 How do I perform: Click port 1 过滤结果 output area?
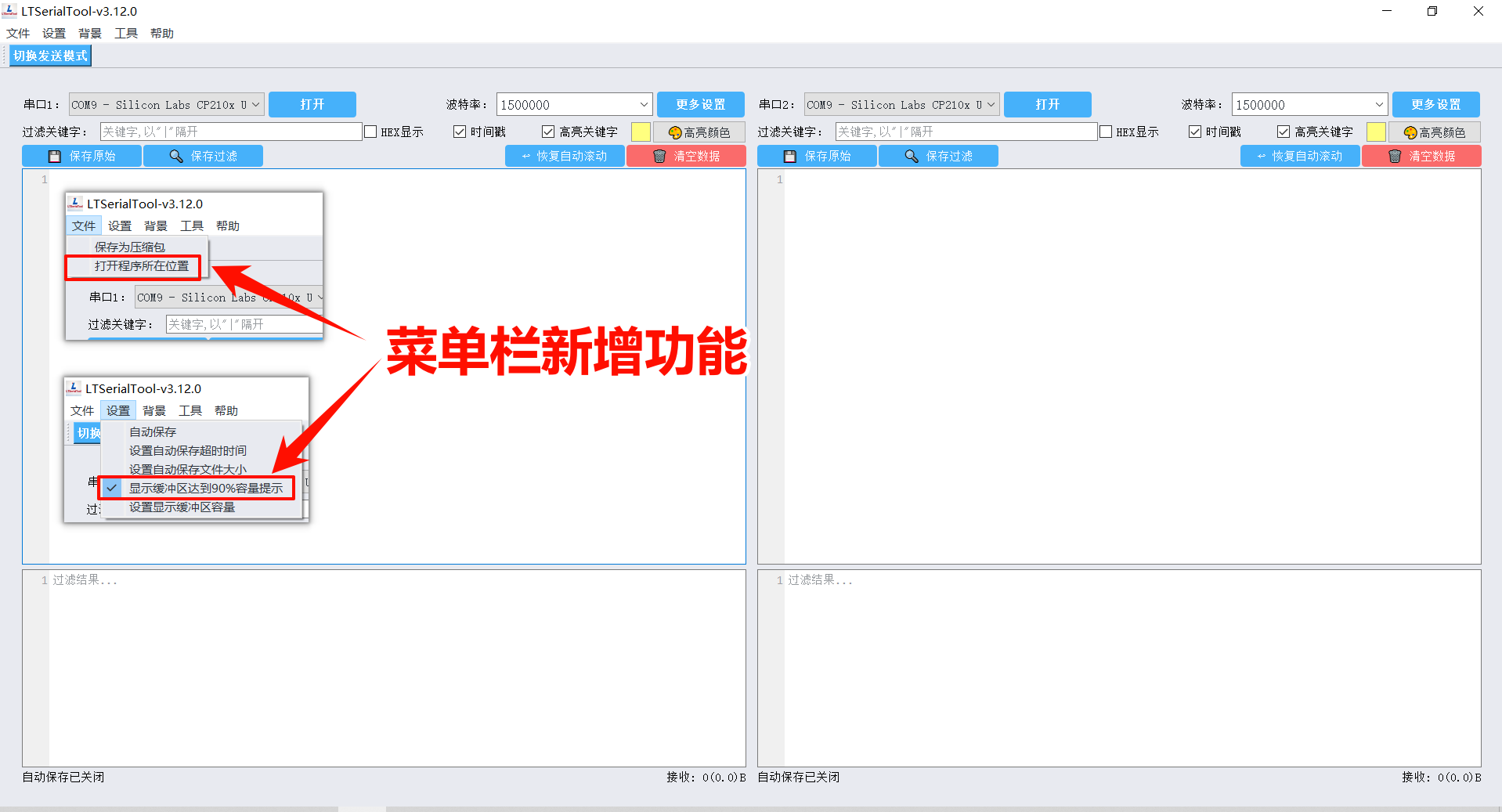384,668
